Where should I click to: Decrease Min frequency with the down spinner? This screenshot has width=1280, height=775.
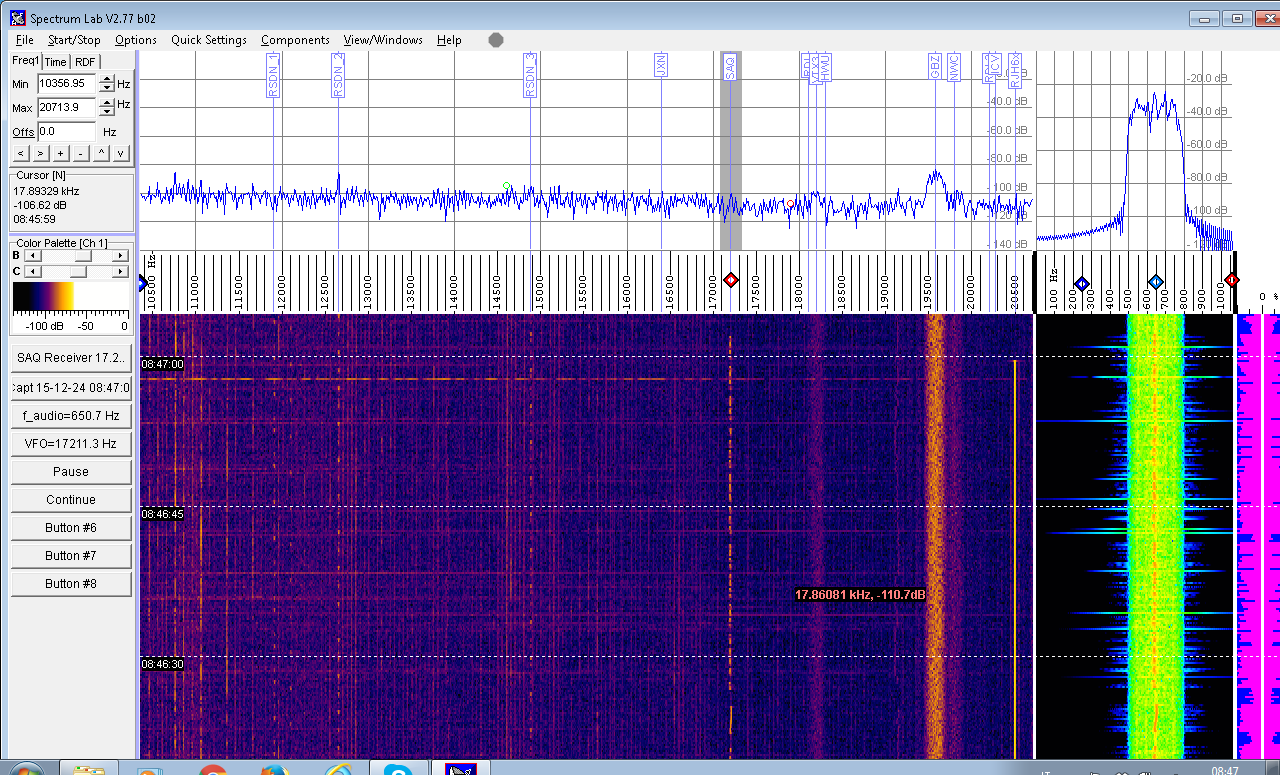108,89
